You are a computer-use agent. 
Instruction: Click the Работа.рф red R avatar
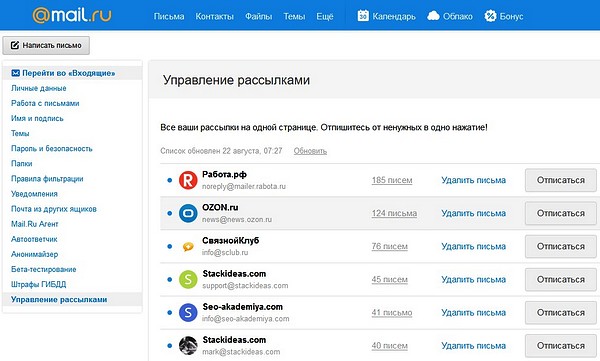tap(188, 180)
